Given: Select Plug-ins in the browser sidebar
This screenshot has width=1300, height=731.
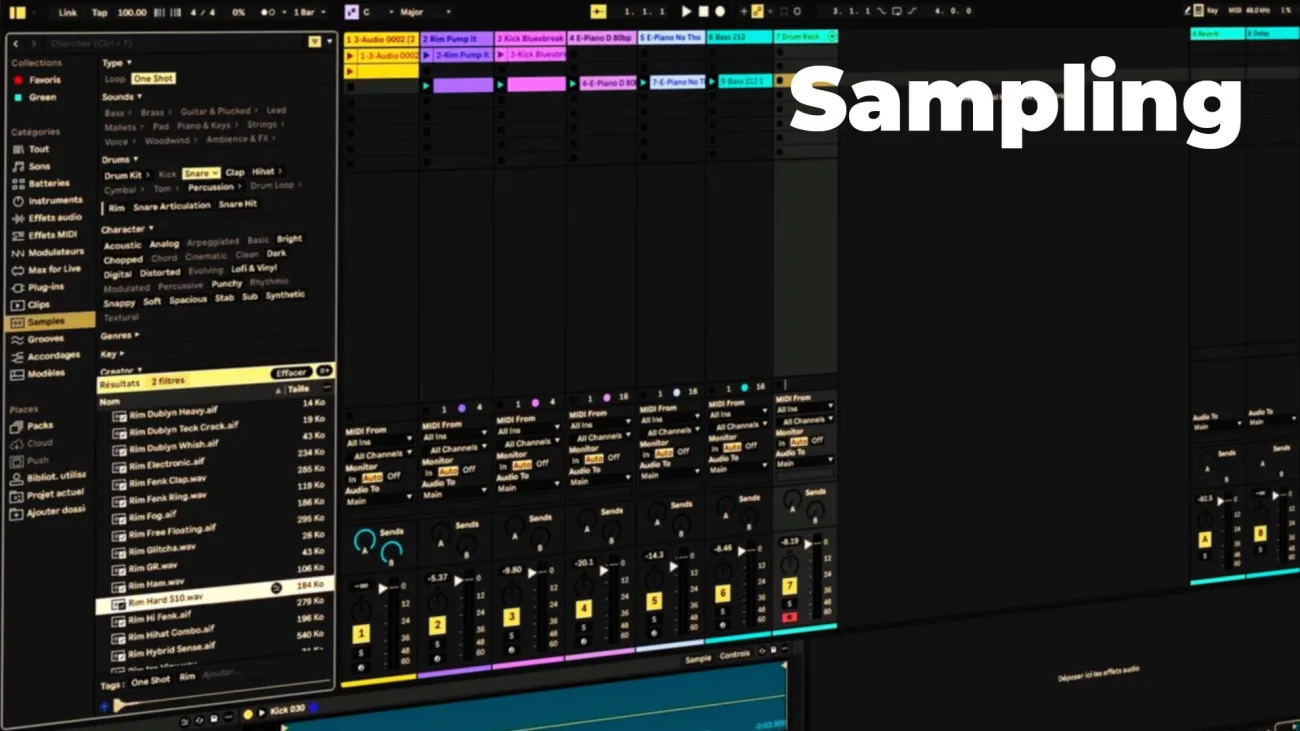Looking at the screenshot, I should coord(45,287).
